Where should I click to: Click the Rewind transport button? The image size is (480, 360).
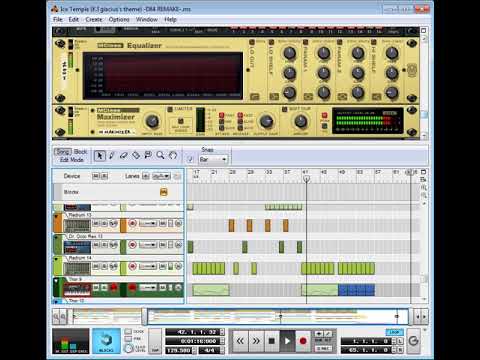240,341
